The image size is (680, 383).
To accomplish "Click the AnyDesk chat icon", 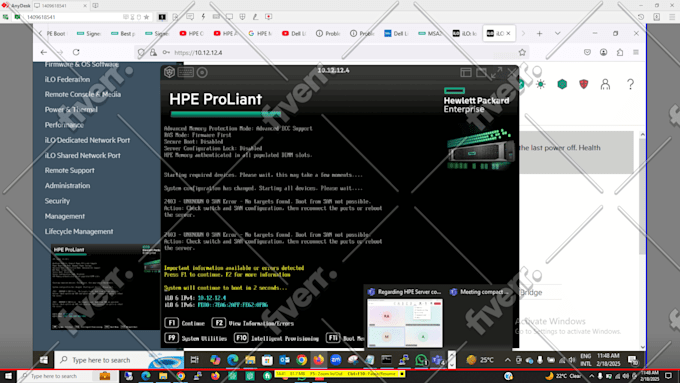I will point(190,16).
